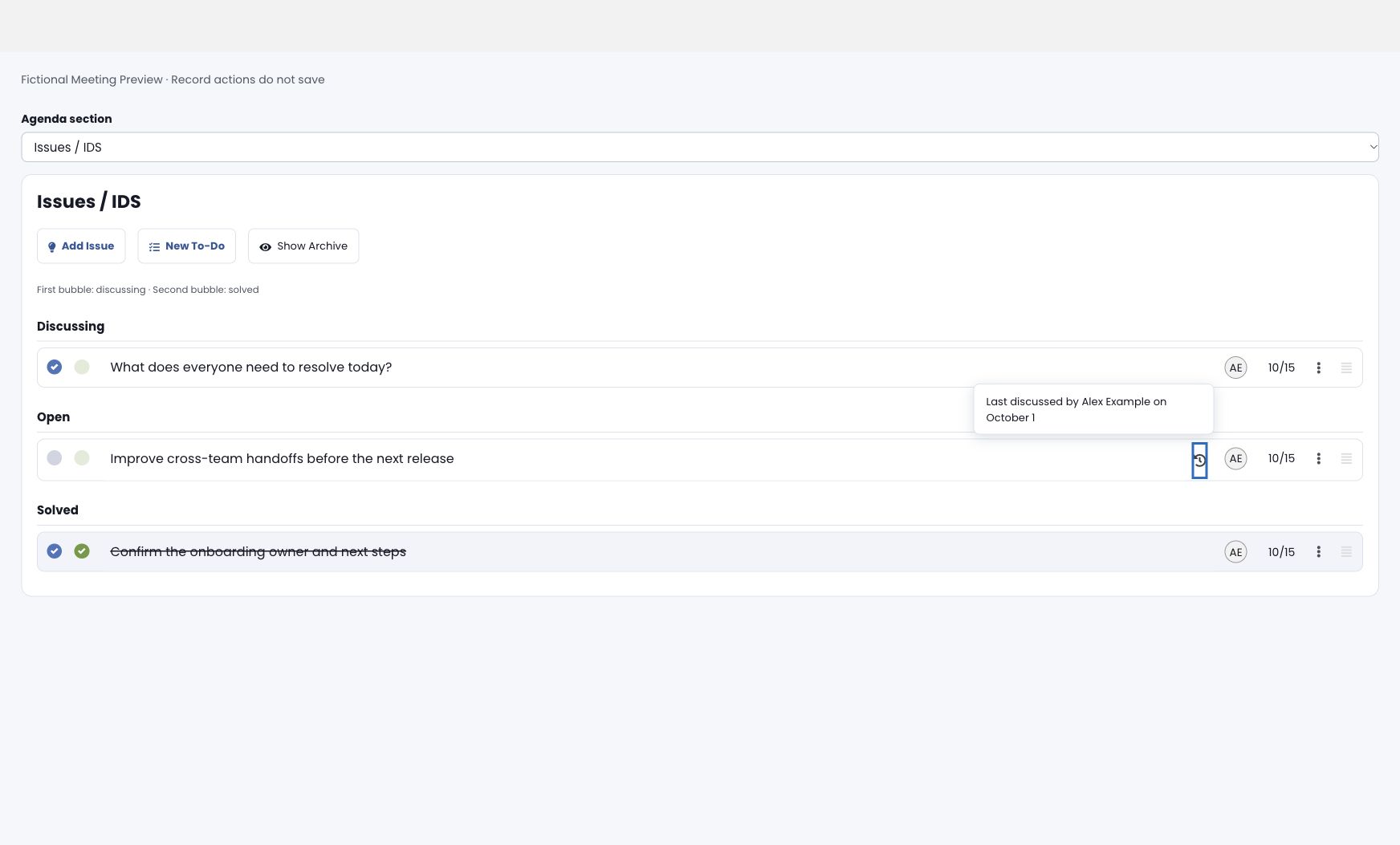Click the AE avatar on 'Confirm the onboarding owner' issue
The image size is (1400, 845).
click(x=1235, y=552)
